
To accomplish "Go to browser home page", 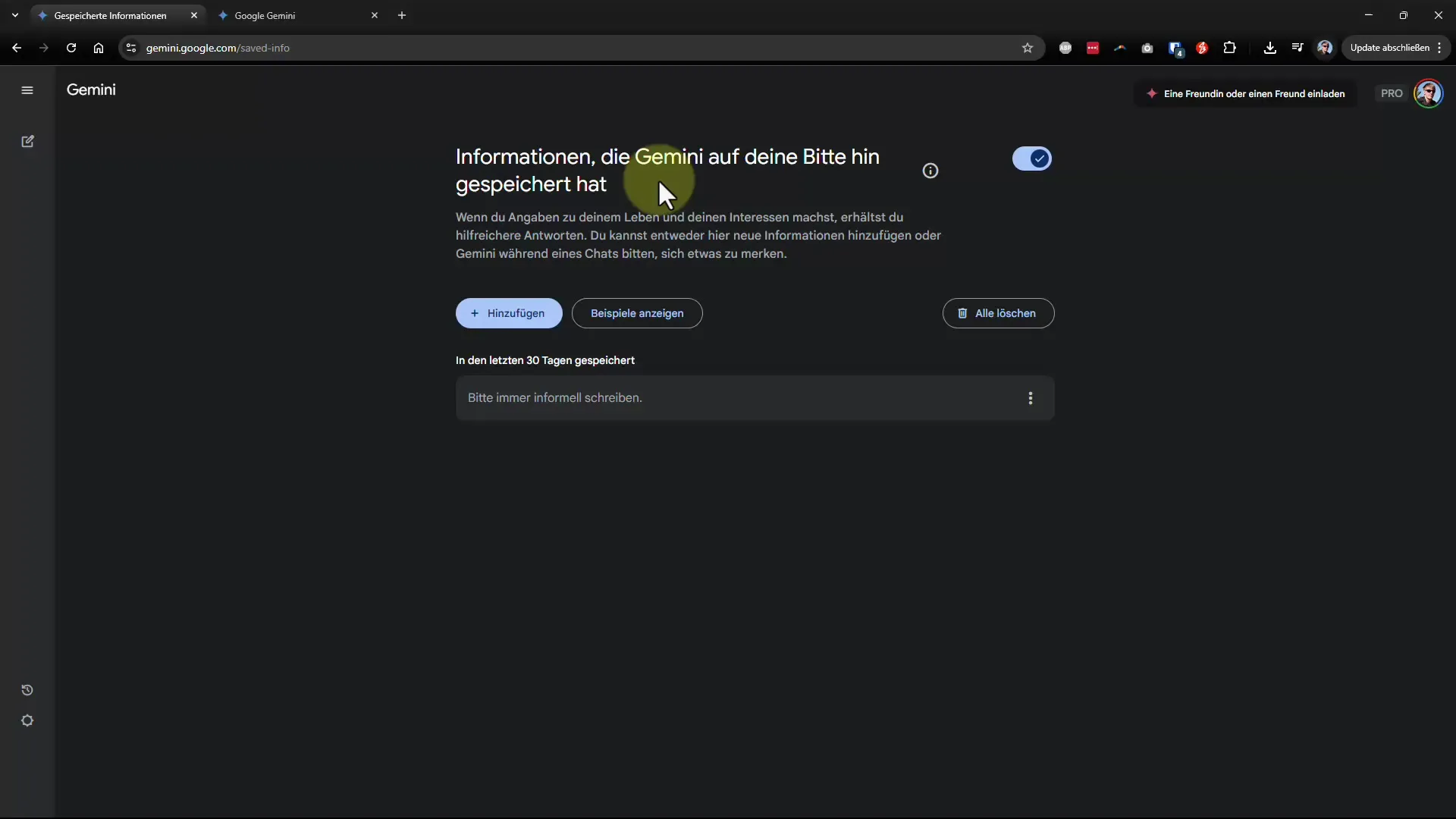I will 99,48.
